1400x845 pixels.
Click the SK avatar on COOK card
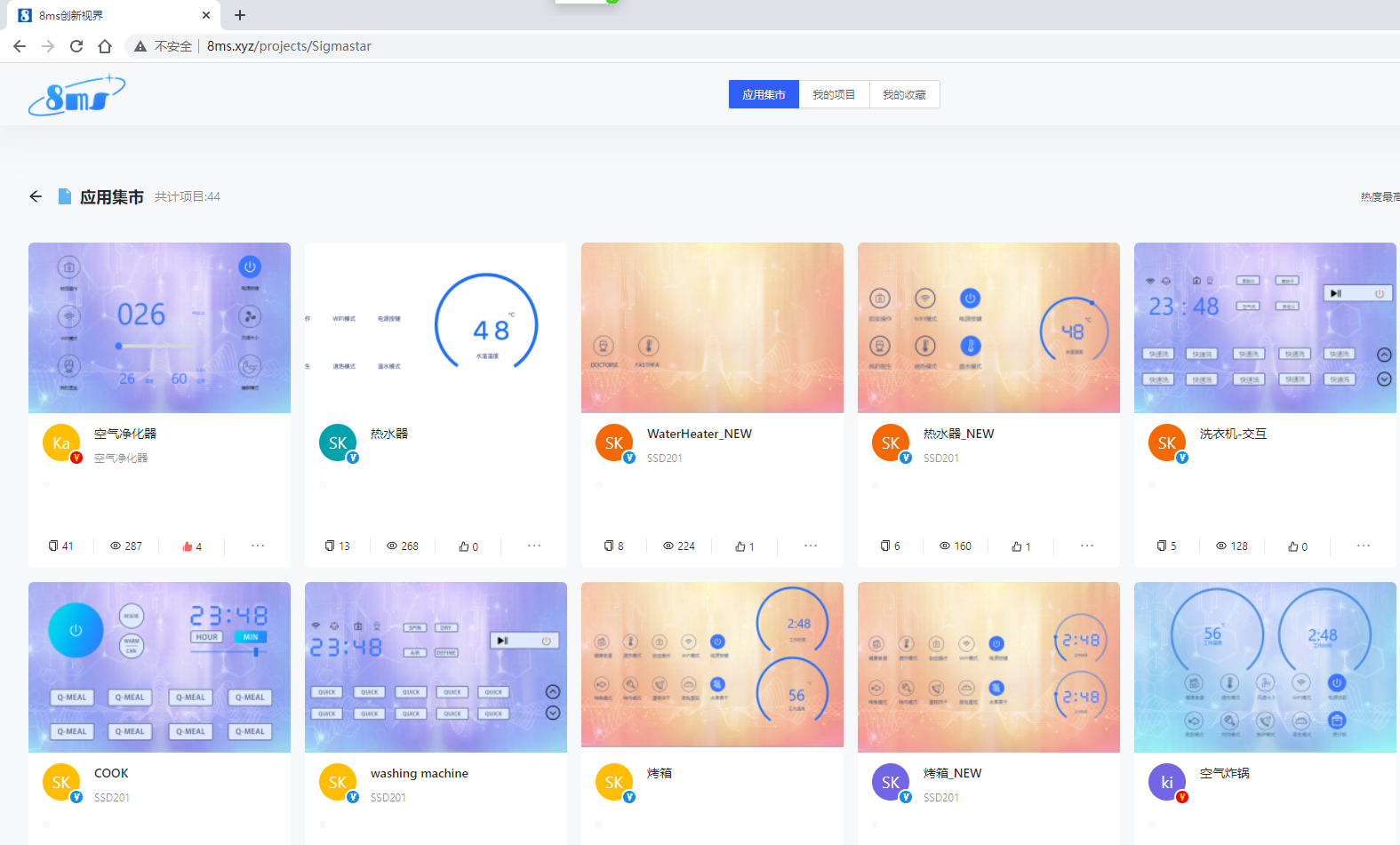click(x=61, y=782)
